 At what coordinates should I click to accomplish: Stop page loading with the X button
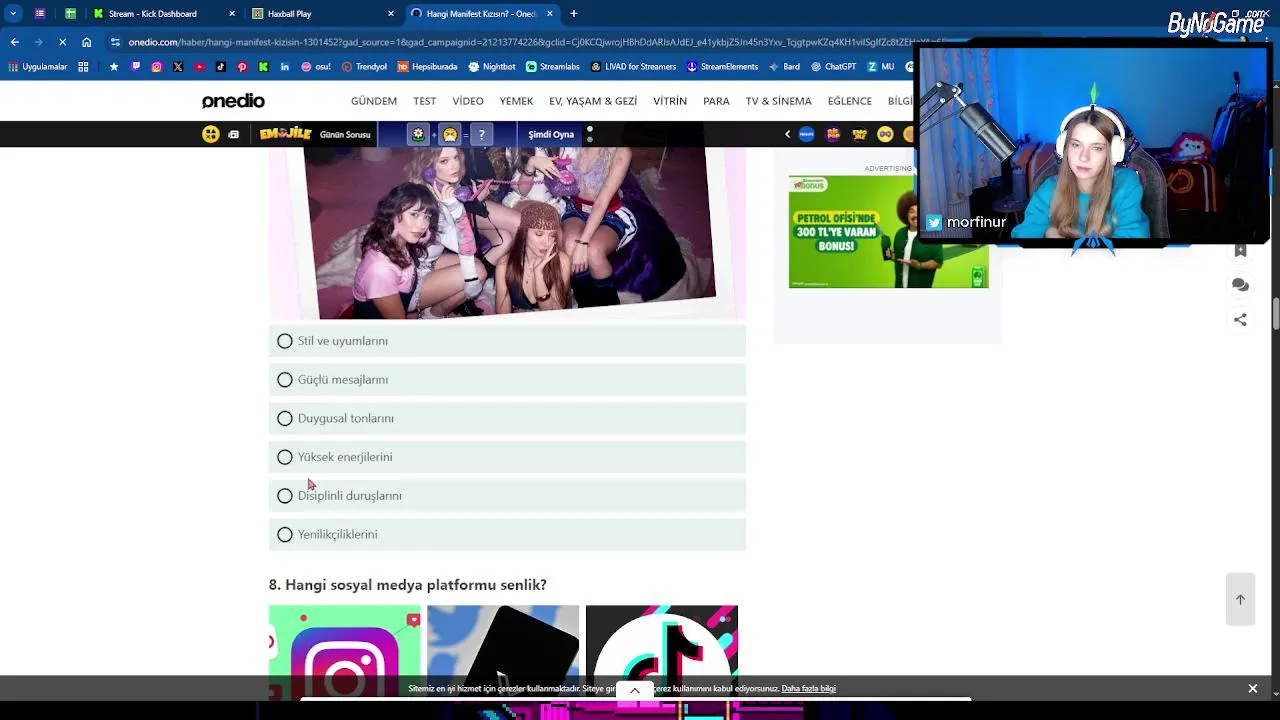tap(62, 42)
